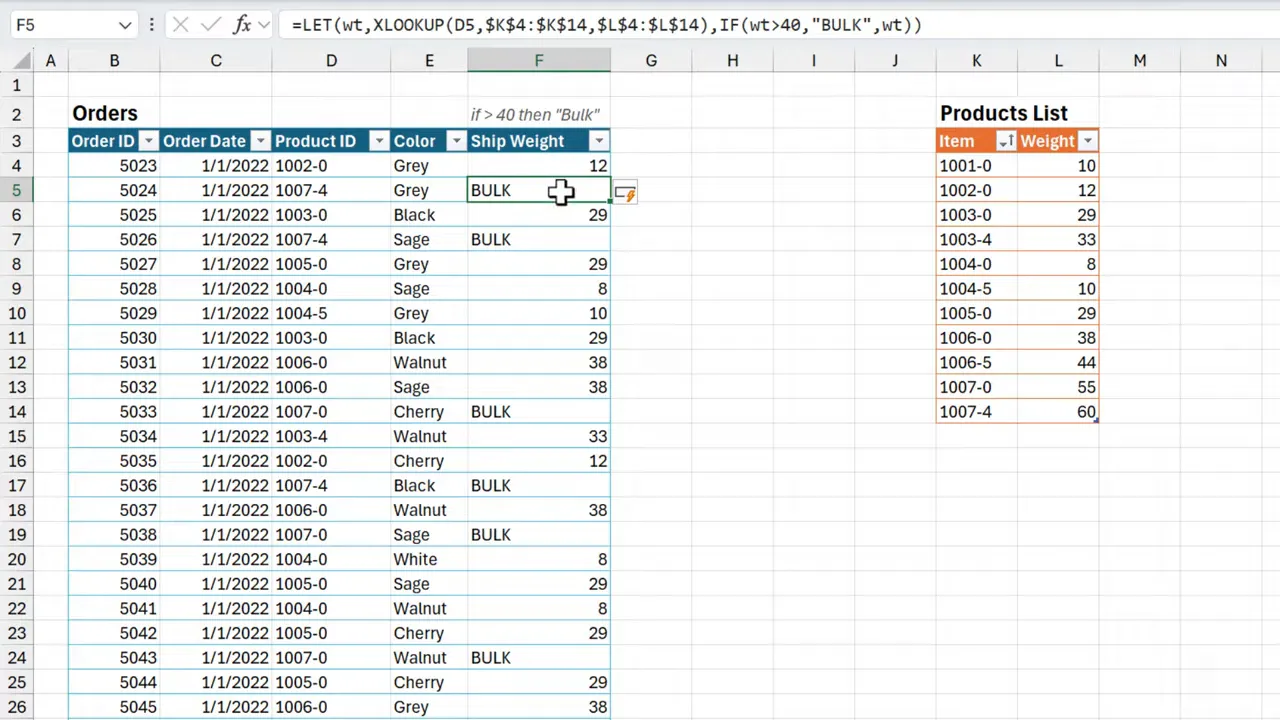Confirm the entry using the checkmark icon
This screenshot has width=1280, height=720.
(x=210, y=24)
